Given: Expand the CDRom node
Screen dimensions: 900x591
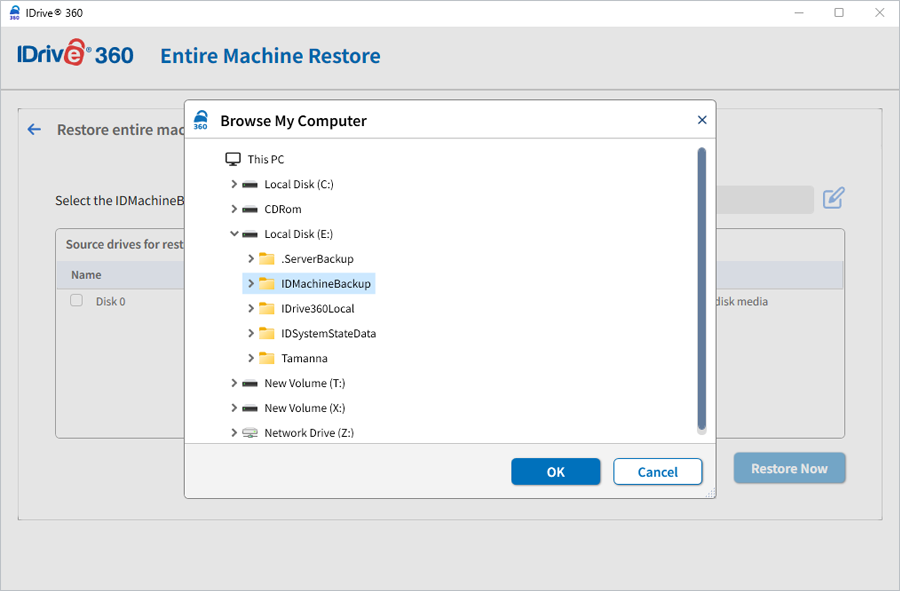Looking at the screenshot, I should point(234,209).
